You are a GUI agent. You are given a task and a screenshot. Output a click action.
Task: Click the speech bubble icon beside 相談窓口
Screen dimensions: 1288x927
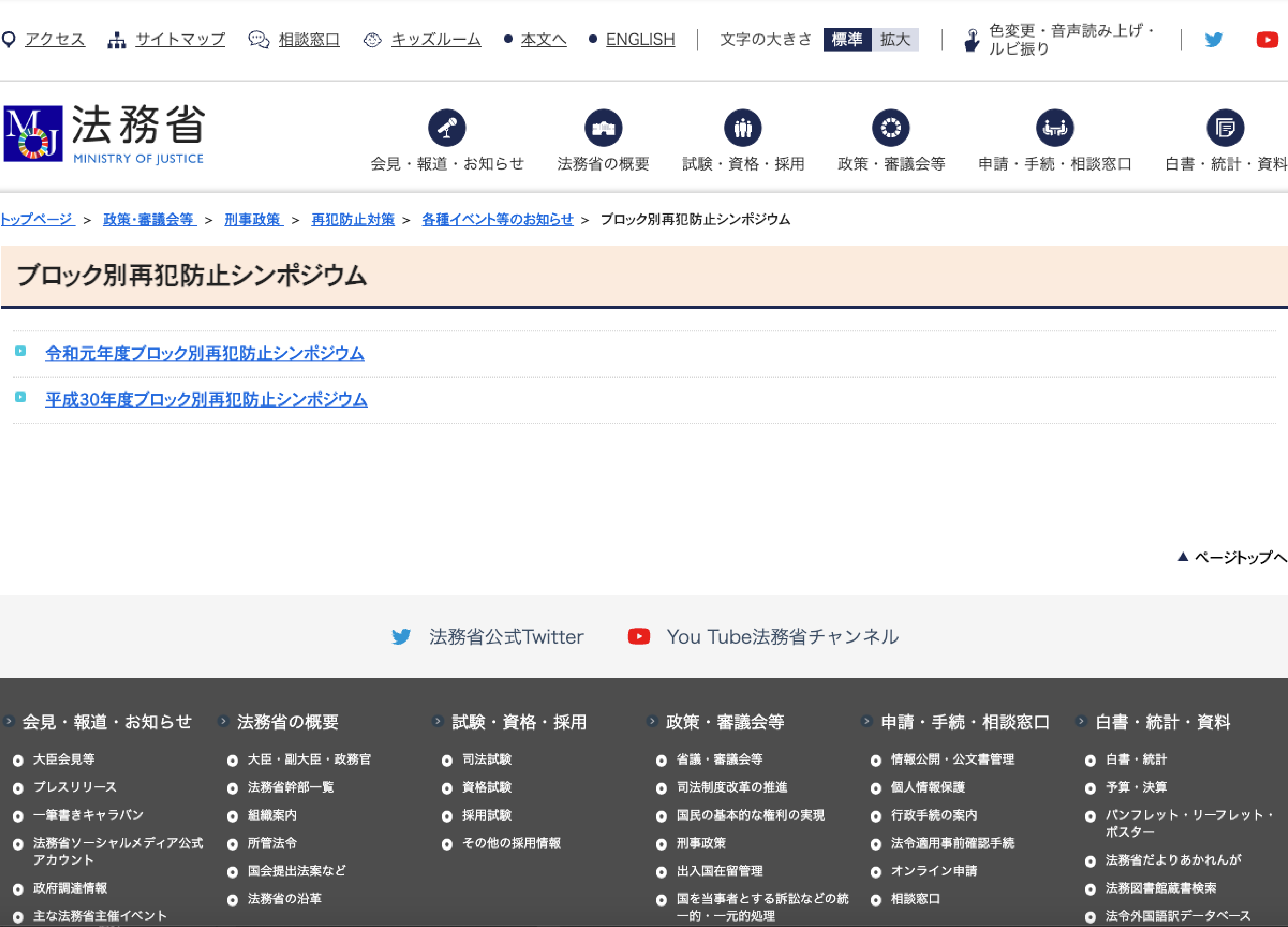click(x=259, y=40)
